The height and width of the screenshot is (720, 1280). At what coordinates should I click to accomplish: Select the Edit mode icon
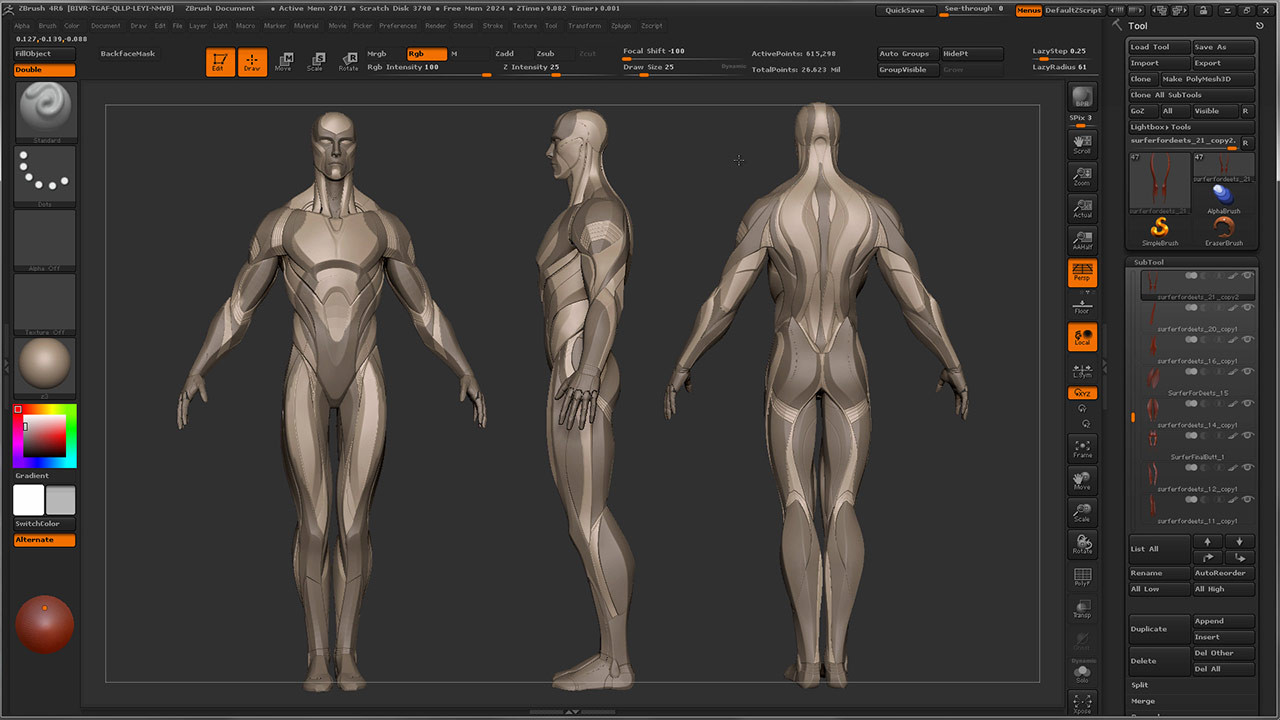pos(220,60)
